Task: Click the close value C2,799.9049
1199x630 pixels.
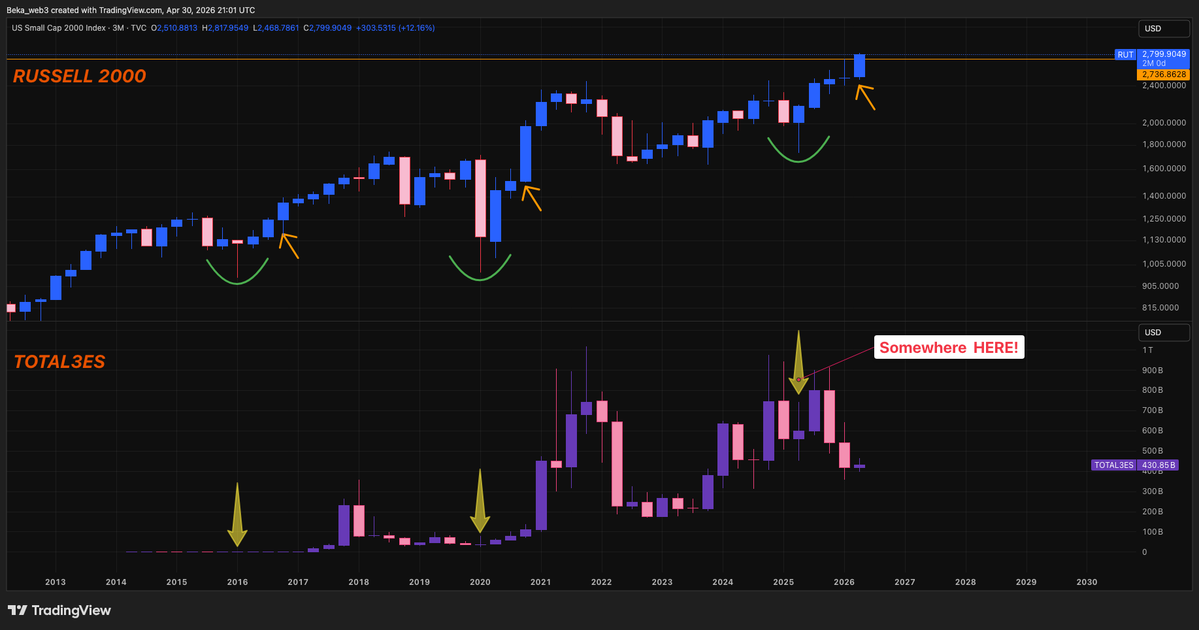Action: [x=327, y=28]
